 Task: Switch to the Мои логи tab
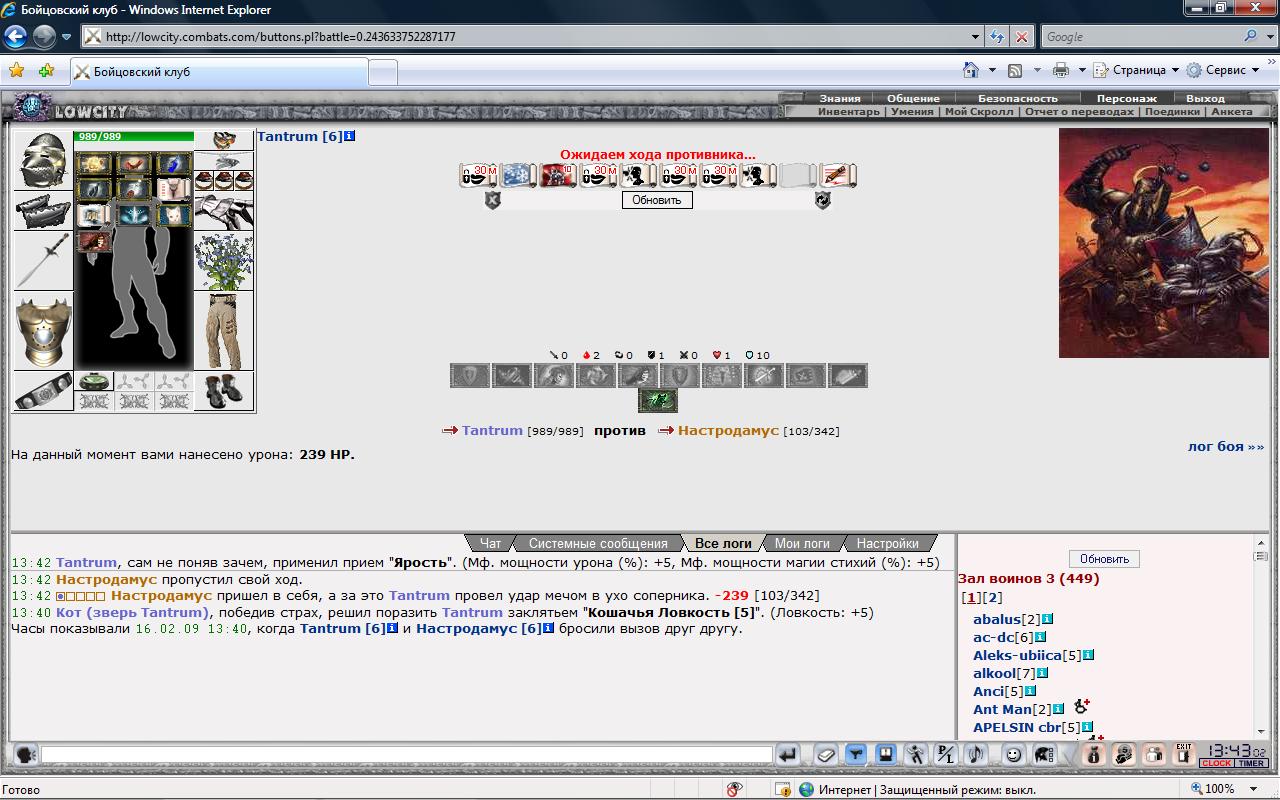point(802,543)
